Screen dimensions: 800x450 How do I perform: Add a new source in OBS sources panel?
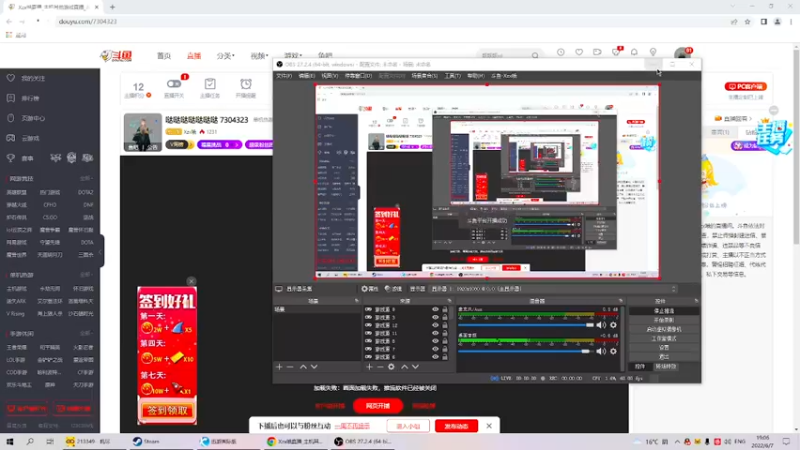point(369,367)
